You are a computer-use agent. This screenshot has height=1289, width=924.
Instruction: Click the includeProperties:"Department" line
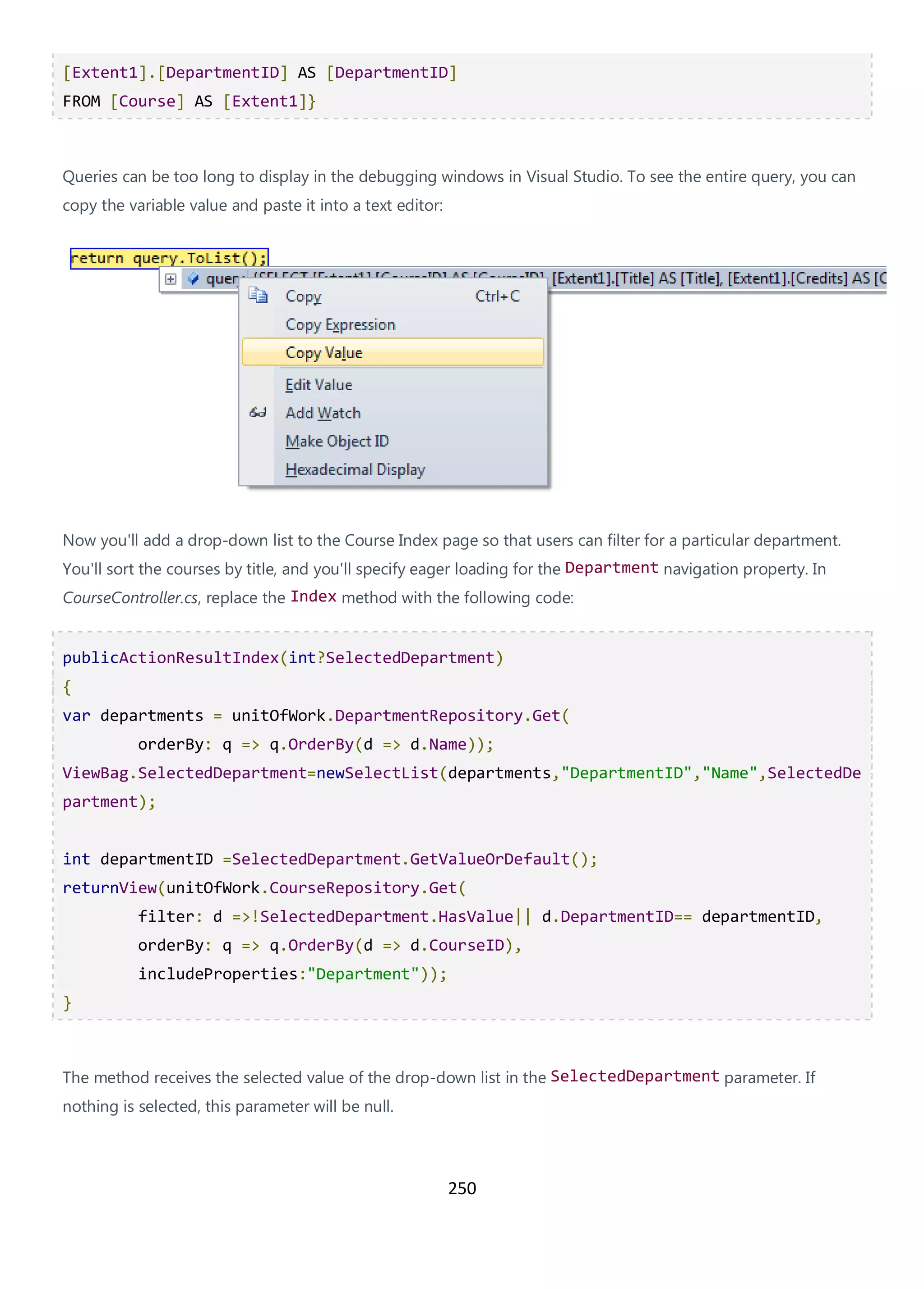[x=293, y=974]
